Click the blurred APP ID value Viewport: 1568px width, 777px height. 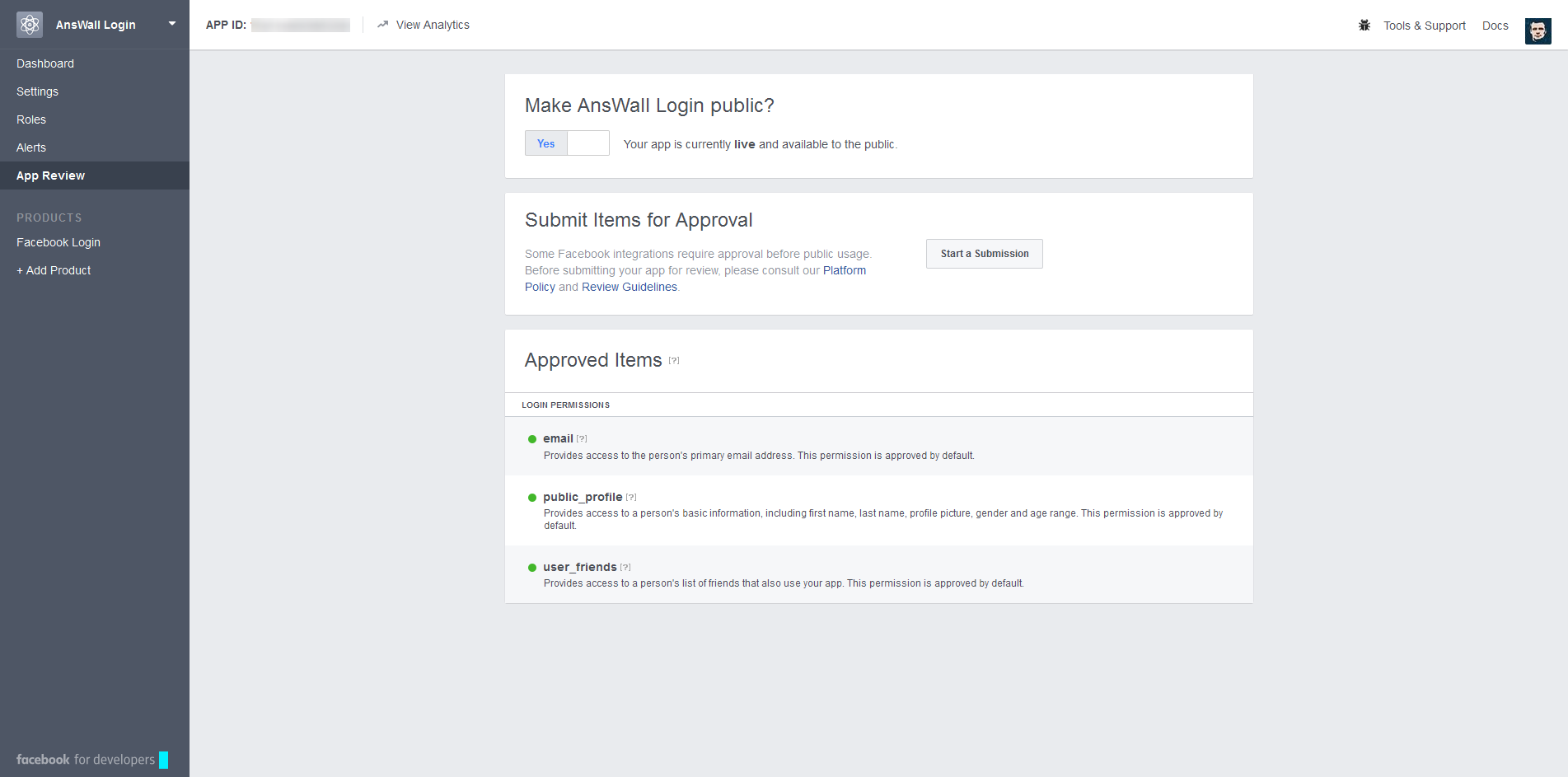tap(301, 26)
